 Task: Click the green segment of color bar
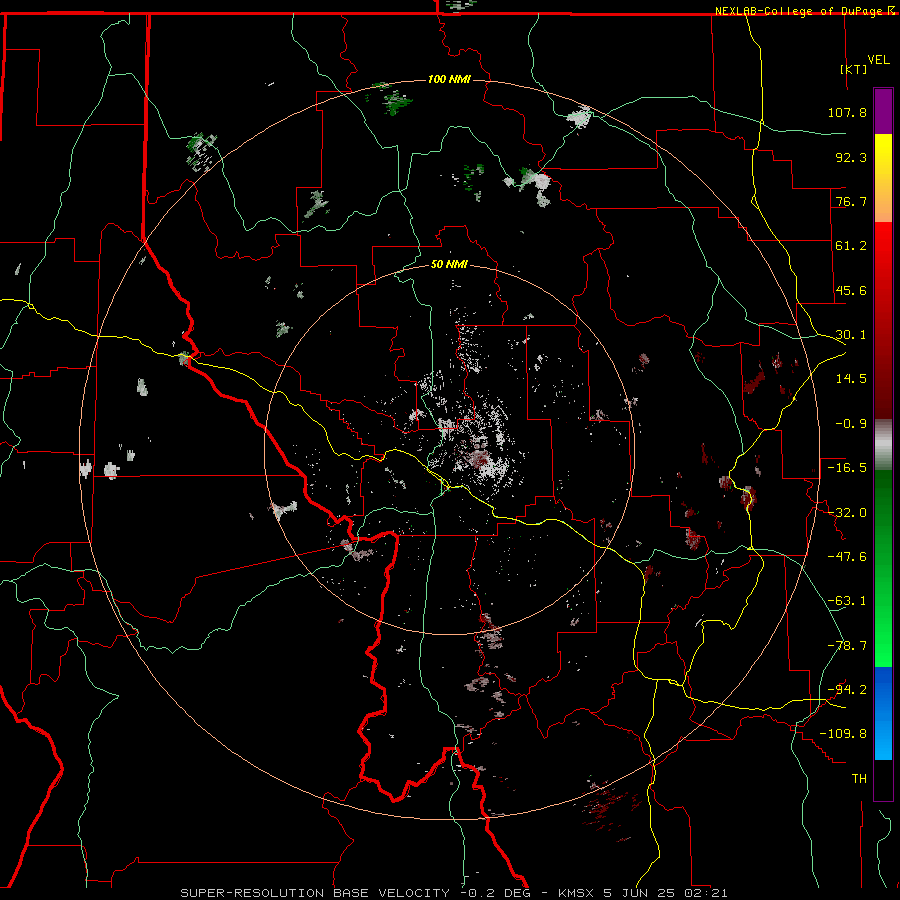tap(883, 568)
